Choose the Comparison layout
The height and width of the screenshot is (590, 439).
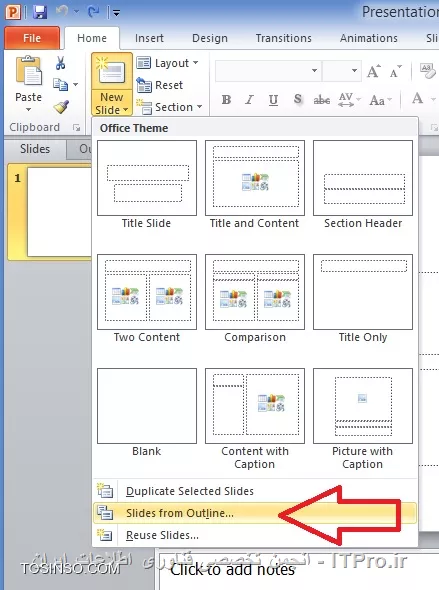[x=255, y=299]
